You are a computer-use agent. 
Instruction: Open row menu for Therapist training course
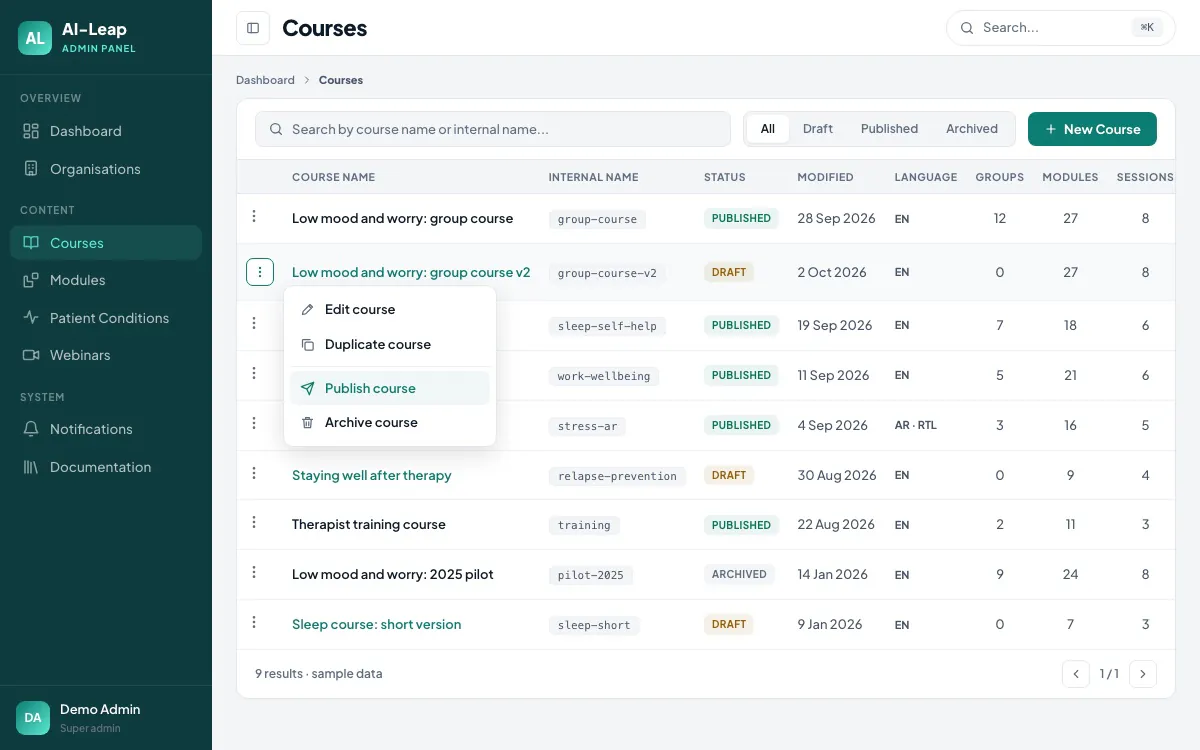pyautogui.click(x=254, y=522)
